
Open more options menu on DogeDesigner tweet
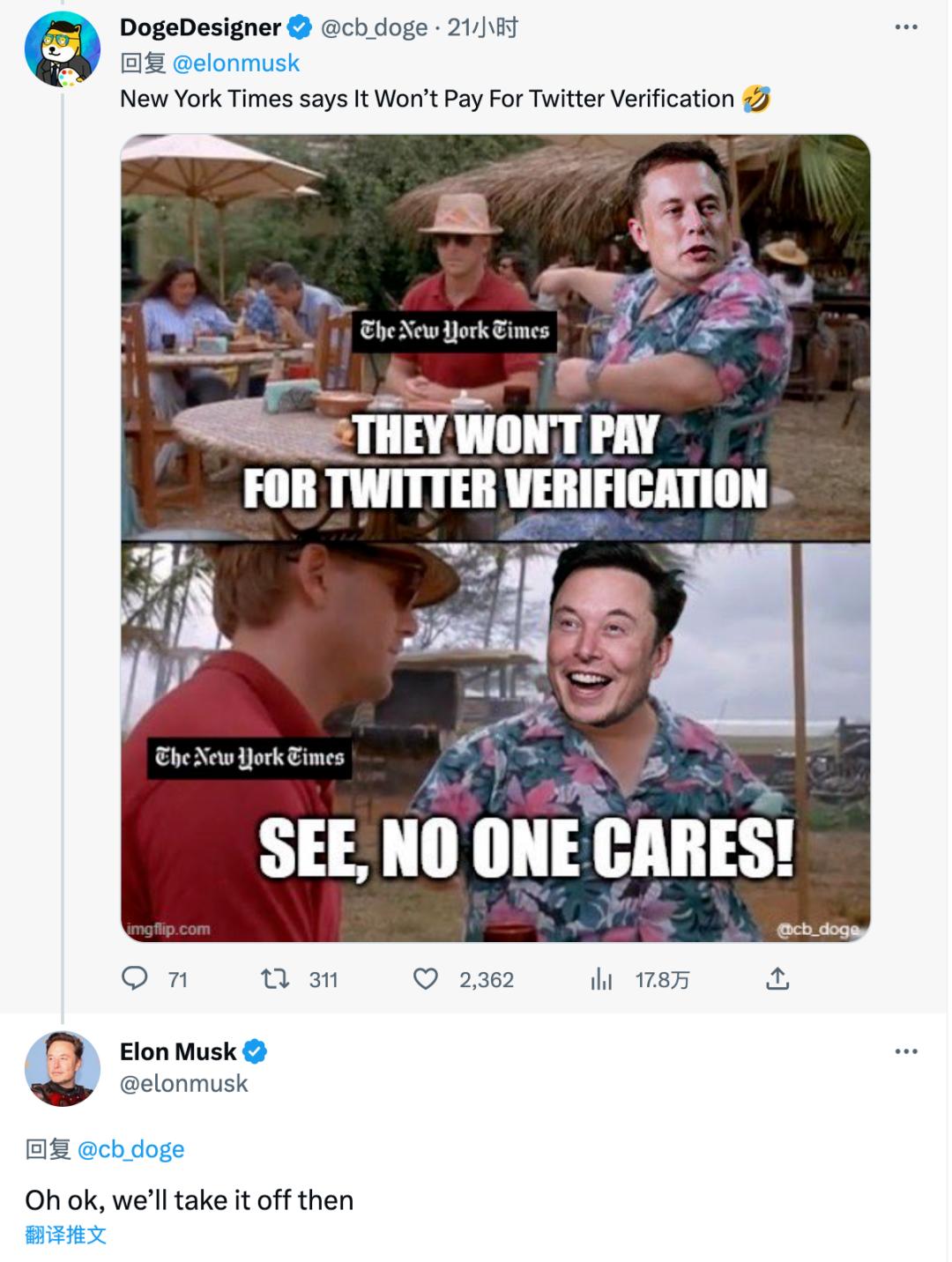click(x=906, y=28)
